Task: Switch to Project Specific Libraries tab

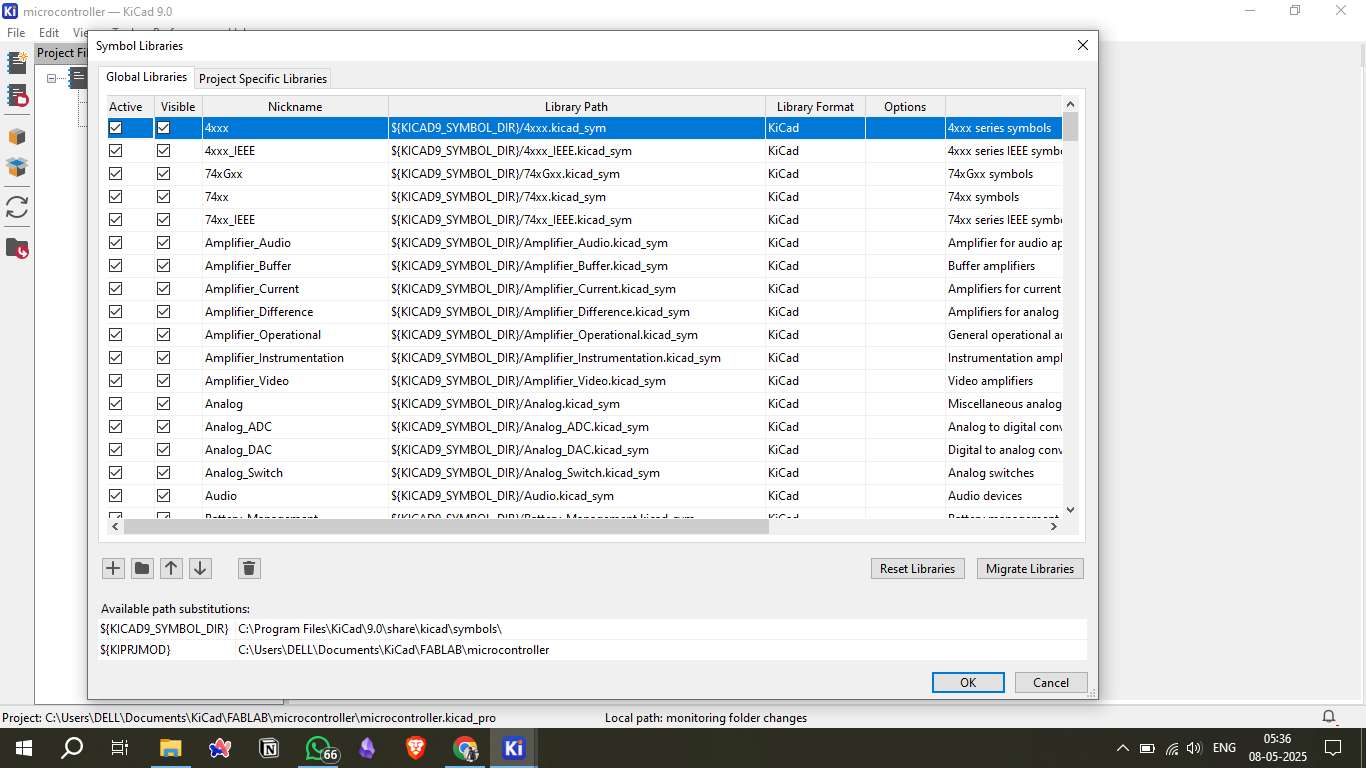Action: pyautogui.click(x=263, y=78)
